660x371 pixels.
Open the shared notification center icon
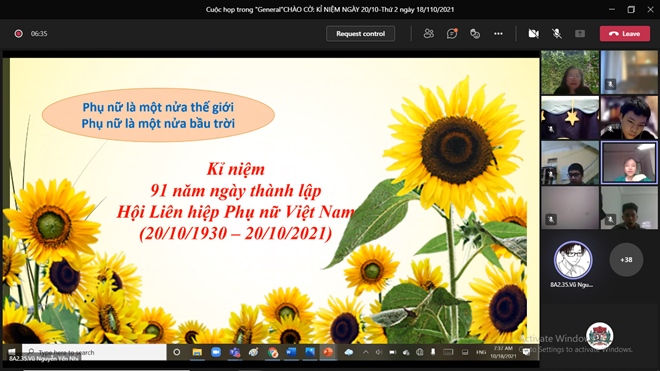click(x=526, y=352)
